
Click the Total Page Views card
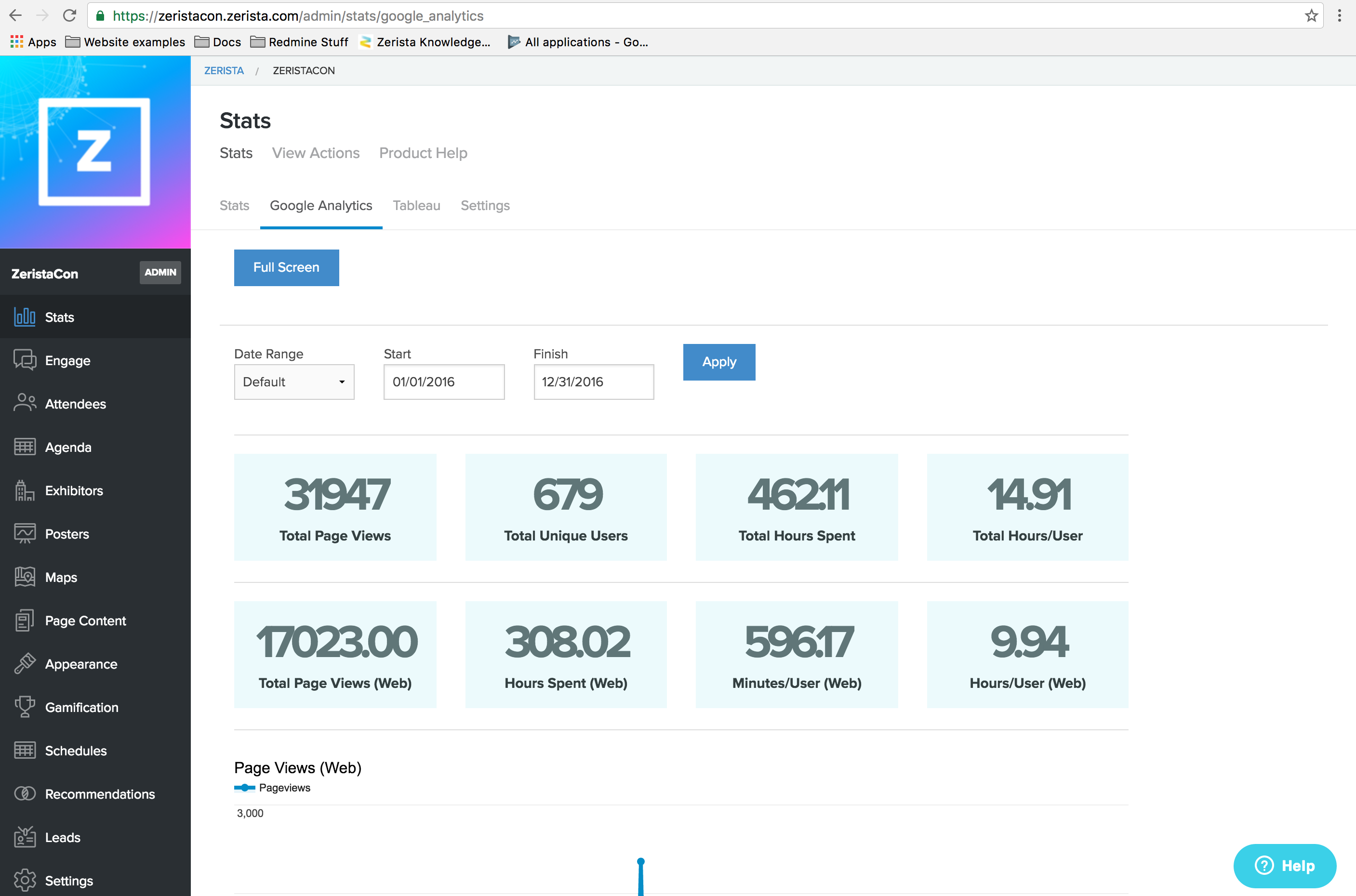point(335,507)
